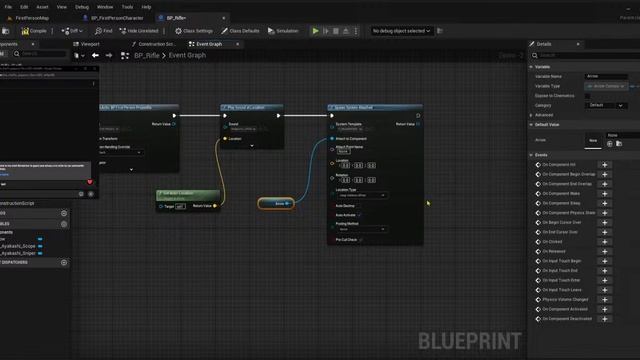Click the debug object locate icon
640x360 pixels.
(x=440, y=31)
